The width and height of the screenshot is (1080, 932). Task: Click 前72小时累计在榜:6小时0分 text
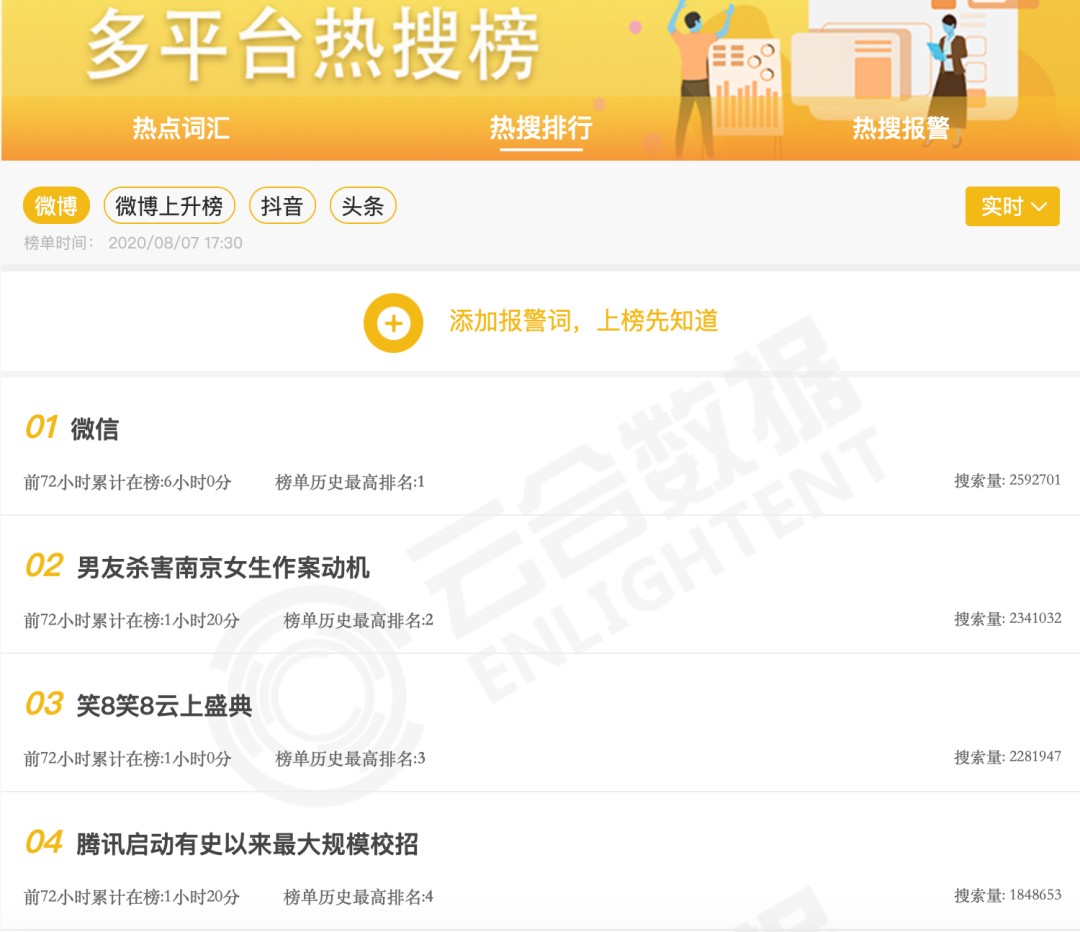pos(127,482)
